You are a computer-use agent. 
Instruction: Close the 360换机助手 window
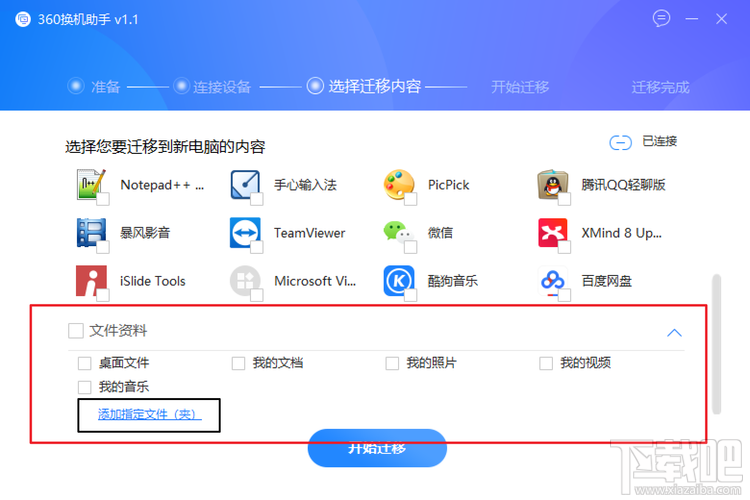721,19
